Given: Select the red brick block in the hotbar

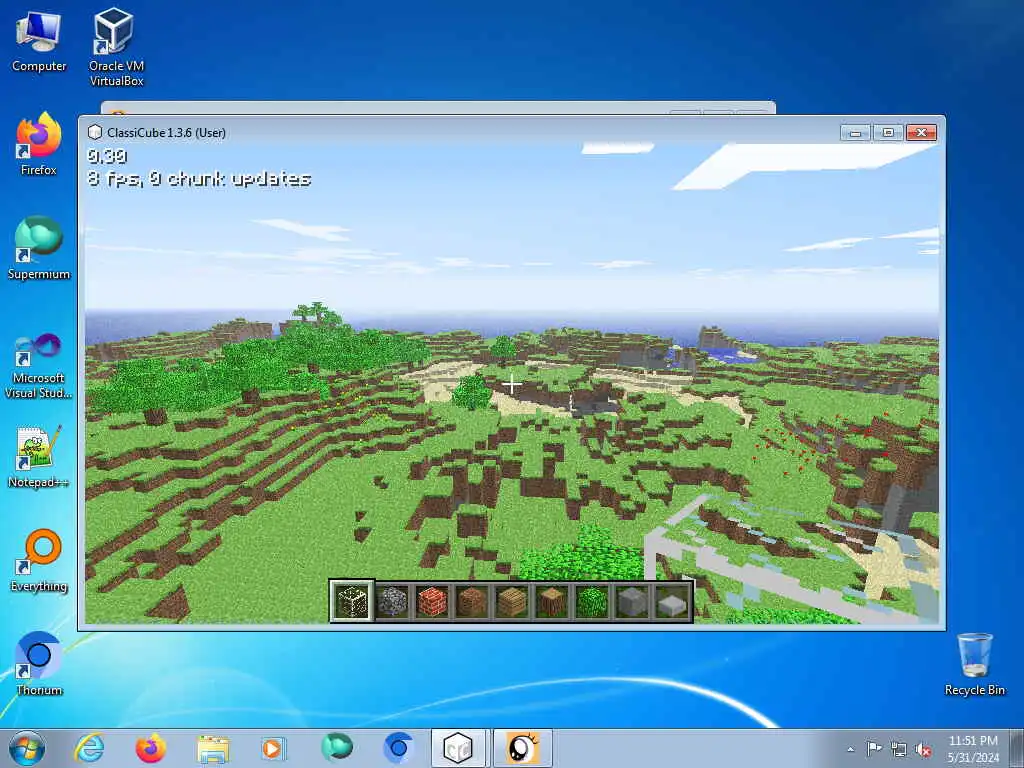Looking at the screenshot, I should pyautogui.click(x=432, y=601).
